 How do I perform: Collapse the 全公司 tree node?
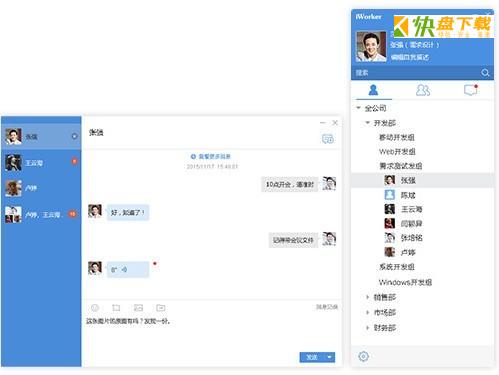[359, 108]
